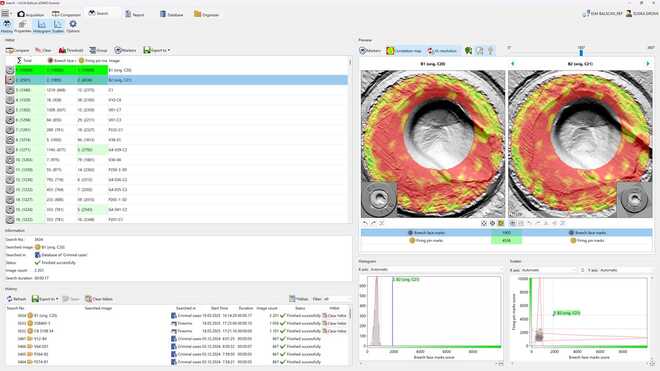Click the green map icon in Preview toolbar
The image size is (660, 371).
[468, 51]
